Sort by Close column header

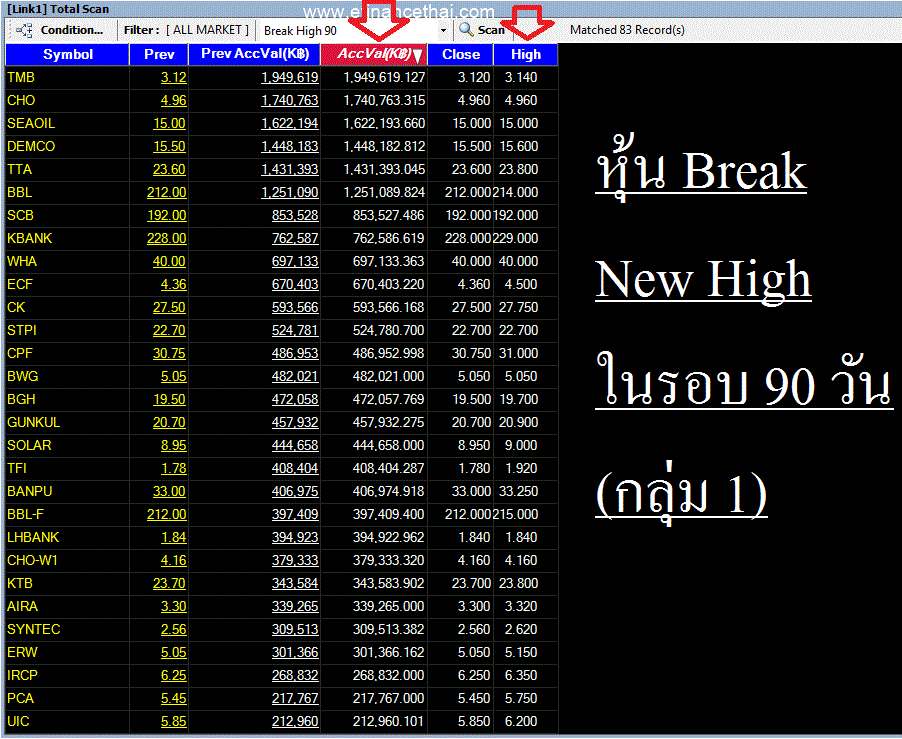coord(461,55)
